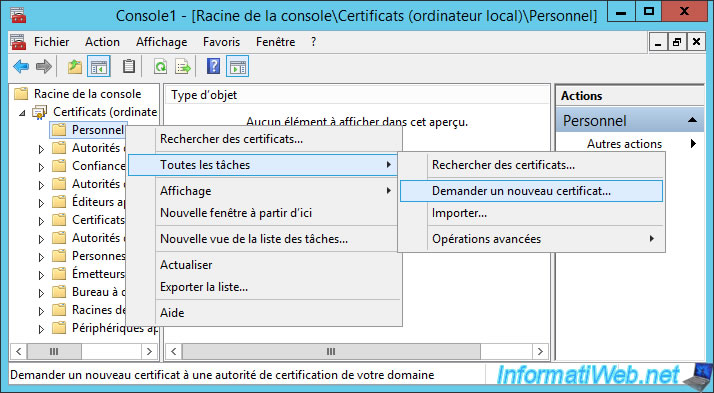Screen dimensions: 714x393
Task: Click the Racine de la console folder icon
Action: pos(21,94)
